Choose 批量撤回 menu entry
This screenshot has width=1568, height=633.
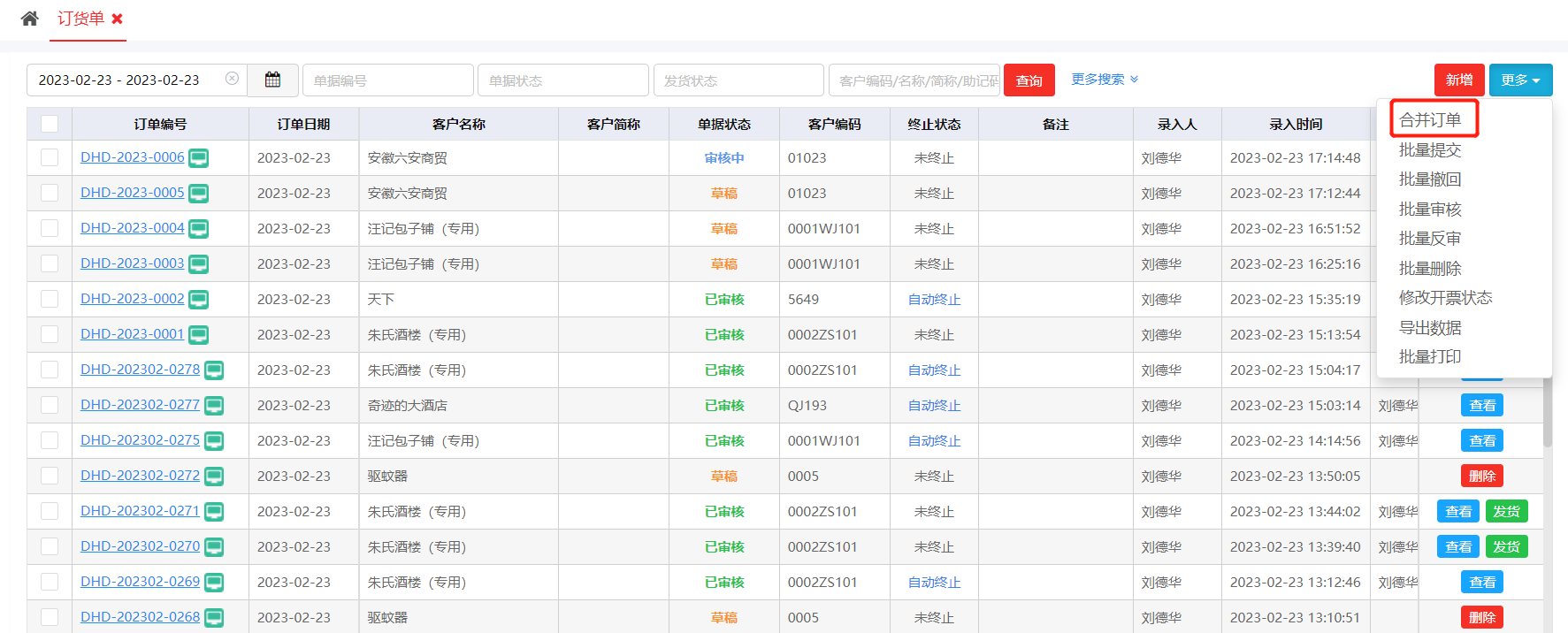point(1430,179)
